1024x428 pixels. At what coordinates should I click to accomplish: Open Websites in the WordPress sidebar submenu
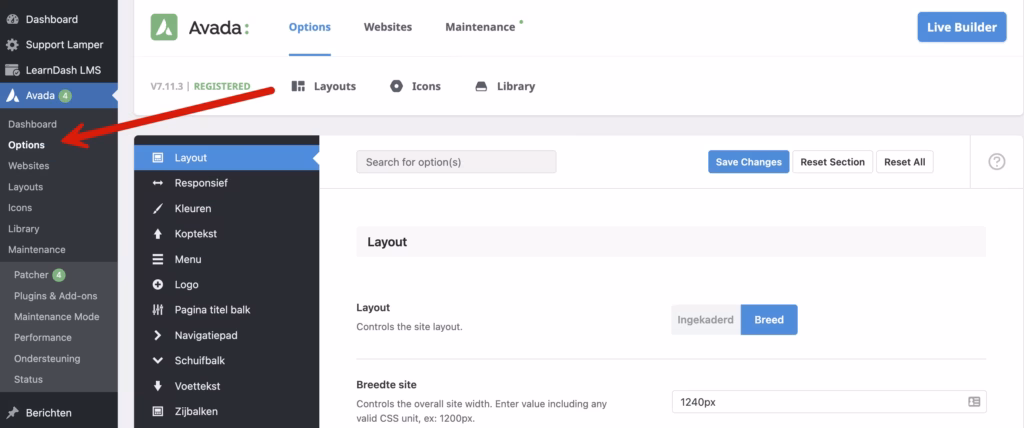(28, 166)
